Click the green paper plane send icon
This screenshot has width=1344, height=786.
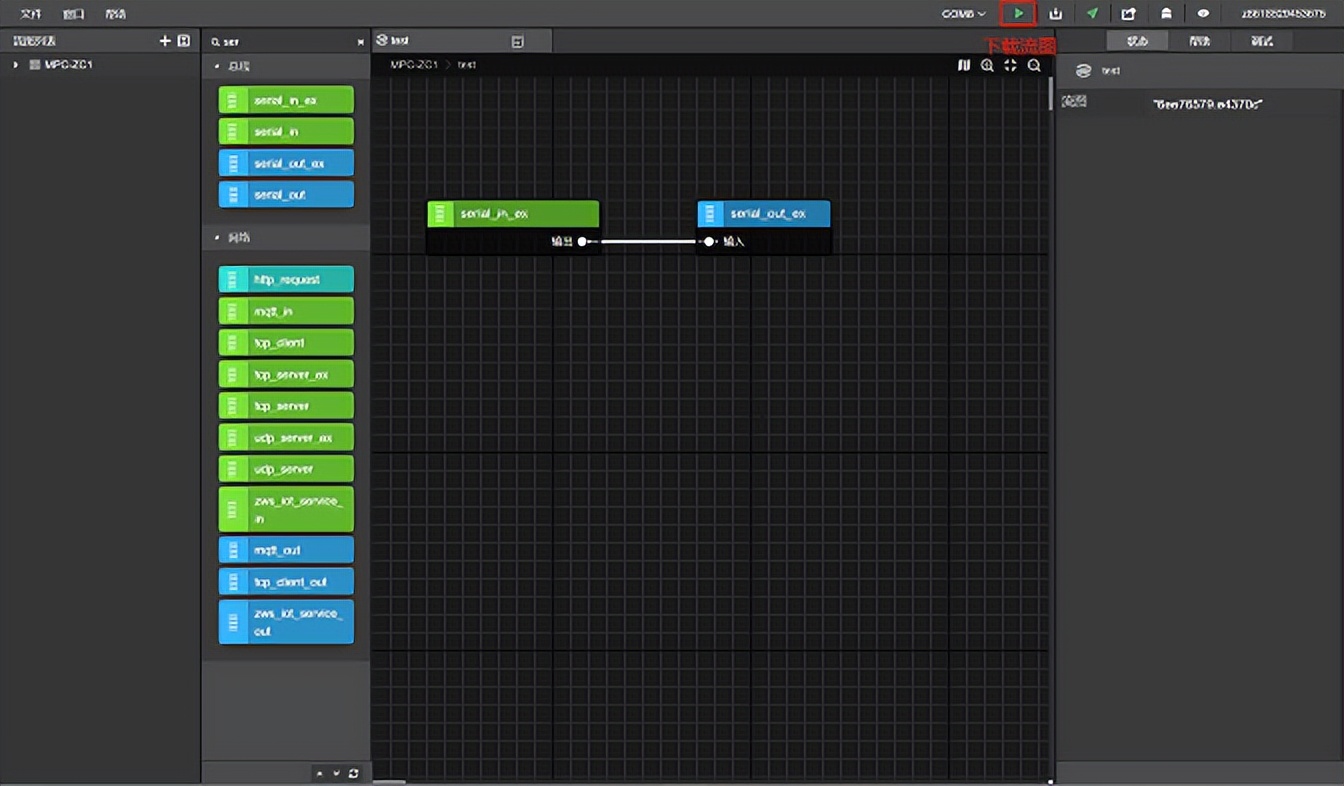pyautogui.click(x=1092, y=14)
